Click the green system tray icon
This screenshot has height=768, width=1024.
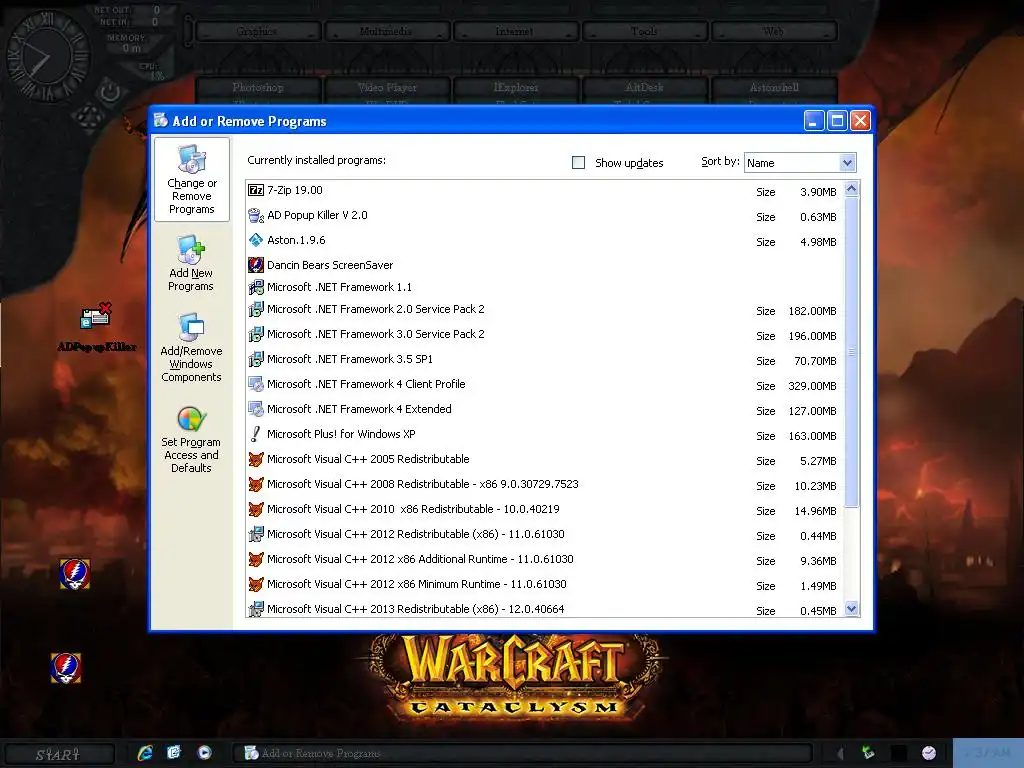point(868,752)
